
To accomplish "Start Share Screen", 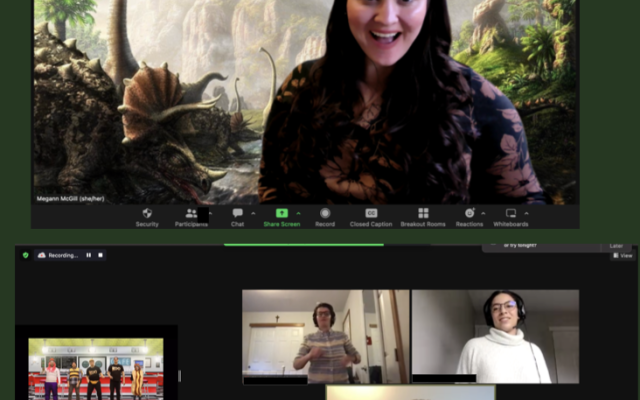I will click(x=282, y=217).
